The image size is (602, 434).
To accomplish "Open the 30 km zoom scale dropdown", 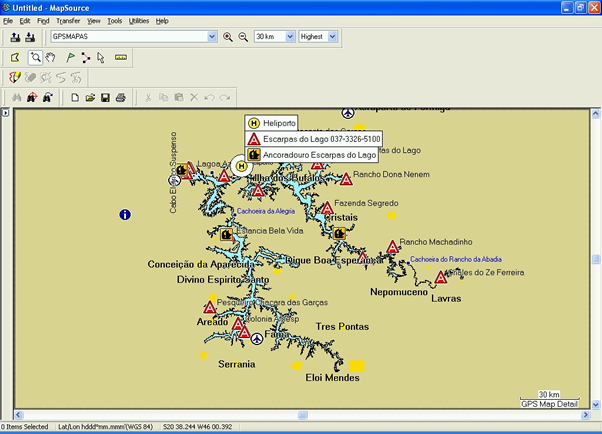I will [x=290, y=37].
